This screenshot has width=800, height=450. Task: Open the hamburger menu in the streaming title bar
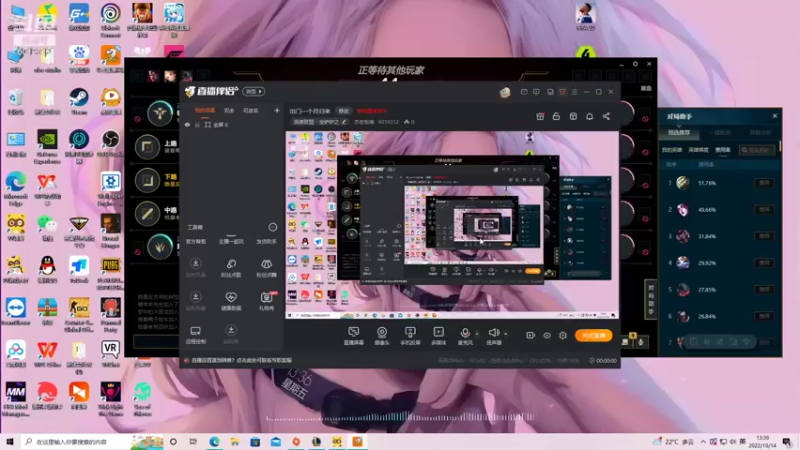pos(574,92)
